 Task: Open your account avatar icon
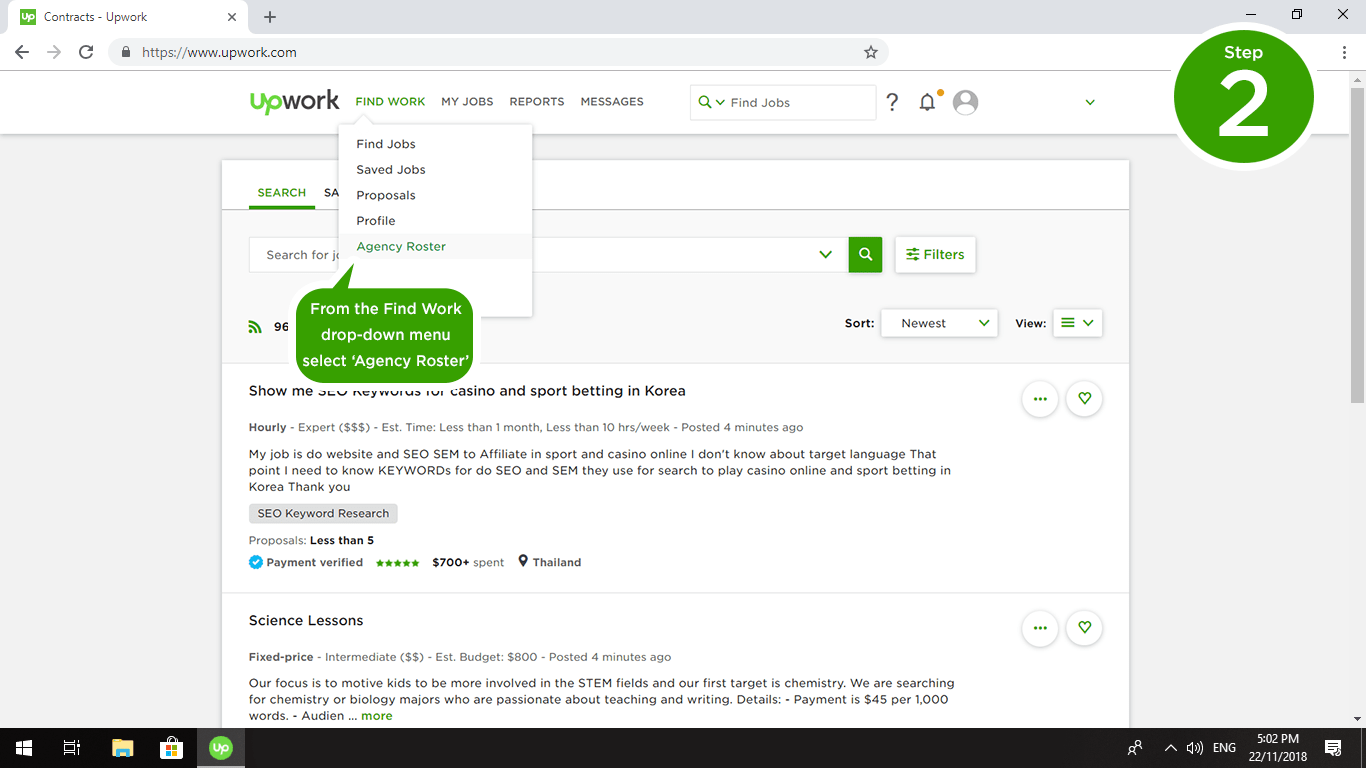coord(965,101)
